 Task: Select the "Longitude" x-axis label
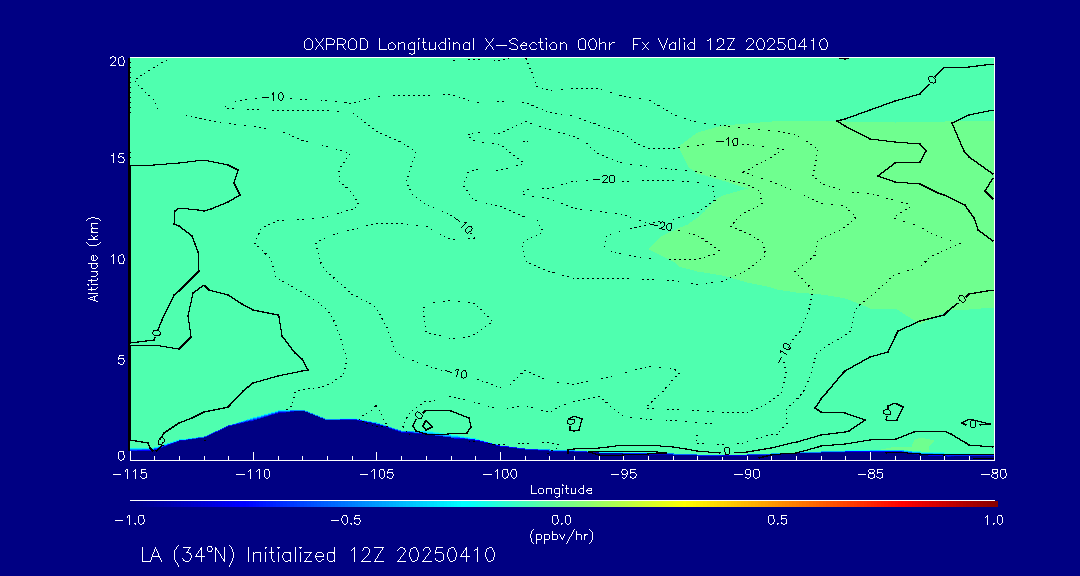pos(561,490)
